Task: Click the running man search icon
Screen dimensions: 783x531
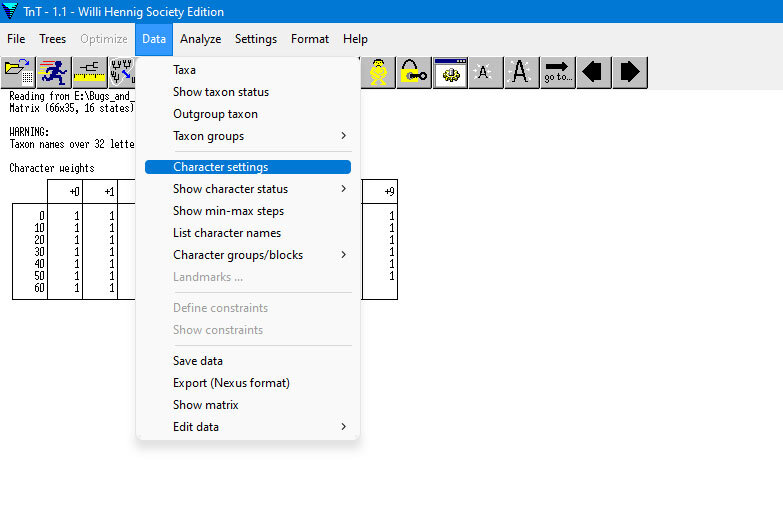Action: coord(54,72)
